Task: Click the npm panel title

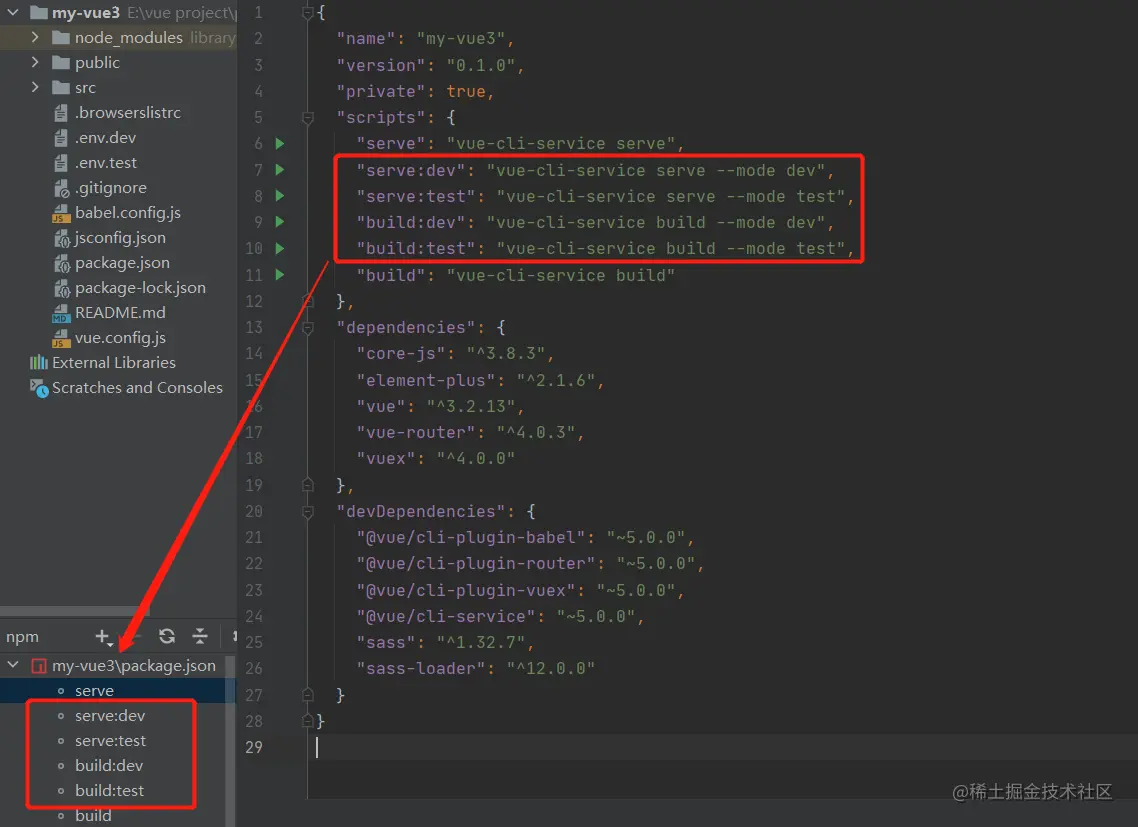Action: pos(22,637)
